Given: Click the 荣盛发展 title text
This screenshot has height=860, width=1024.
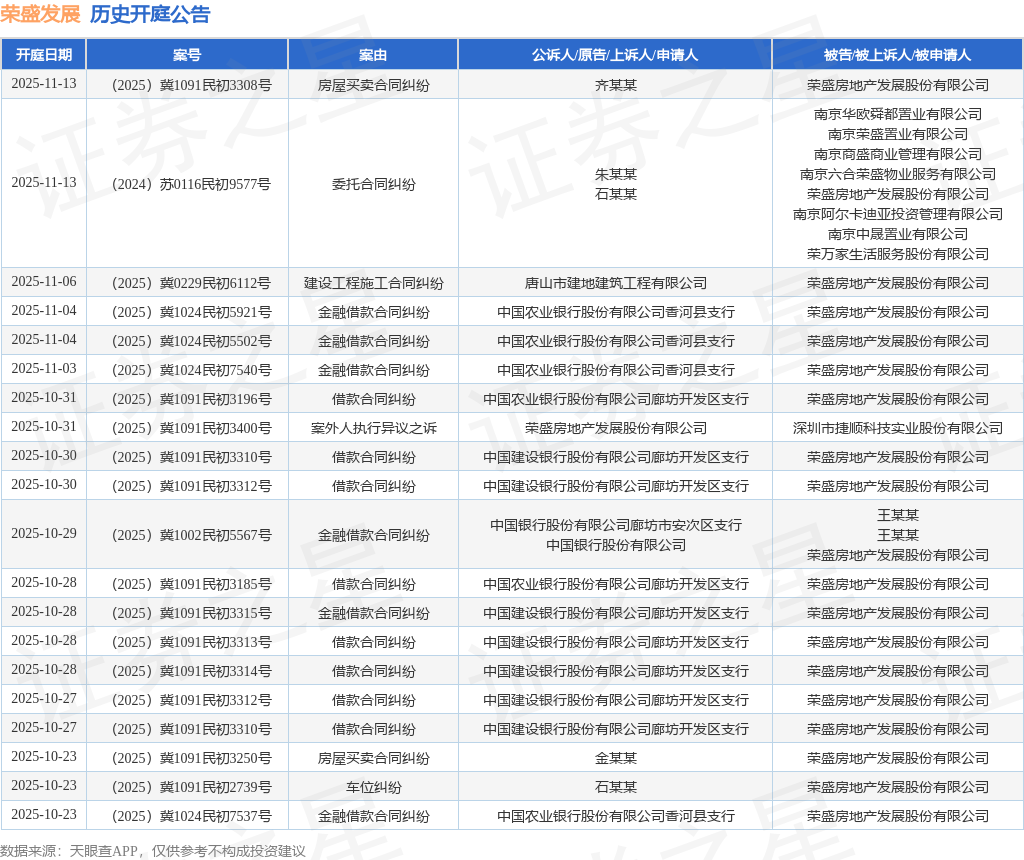Looking at the screenshot, I should coord(40,14).
